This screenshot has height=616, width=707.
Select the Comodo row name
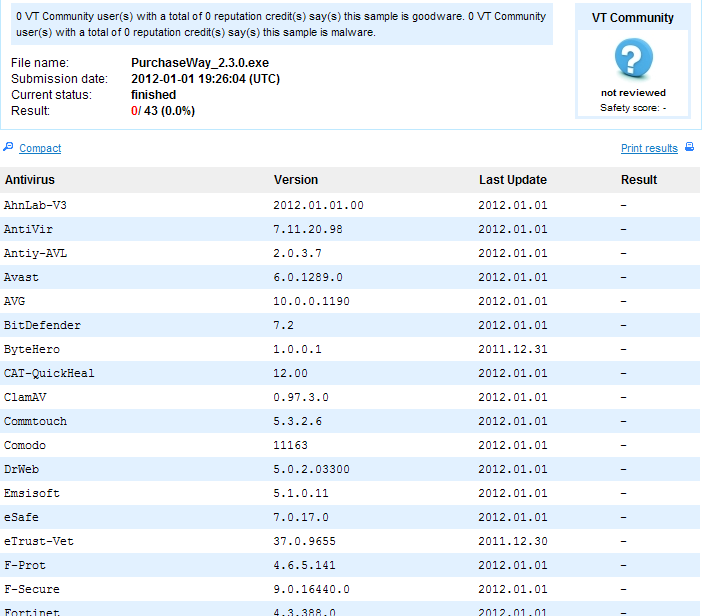25,445
